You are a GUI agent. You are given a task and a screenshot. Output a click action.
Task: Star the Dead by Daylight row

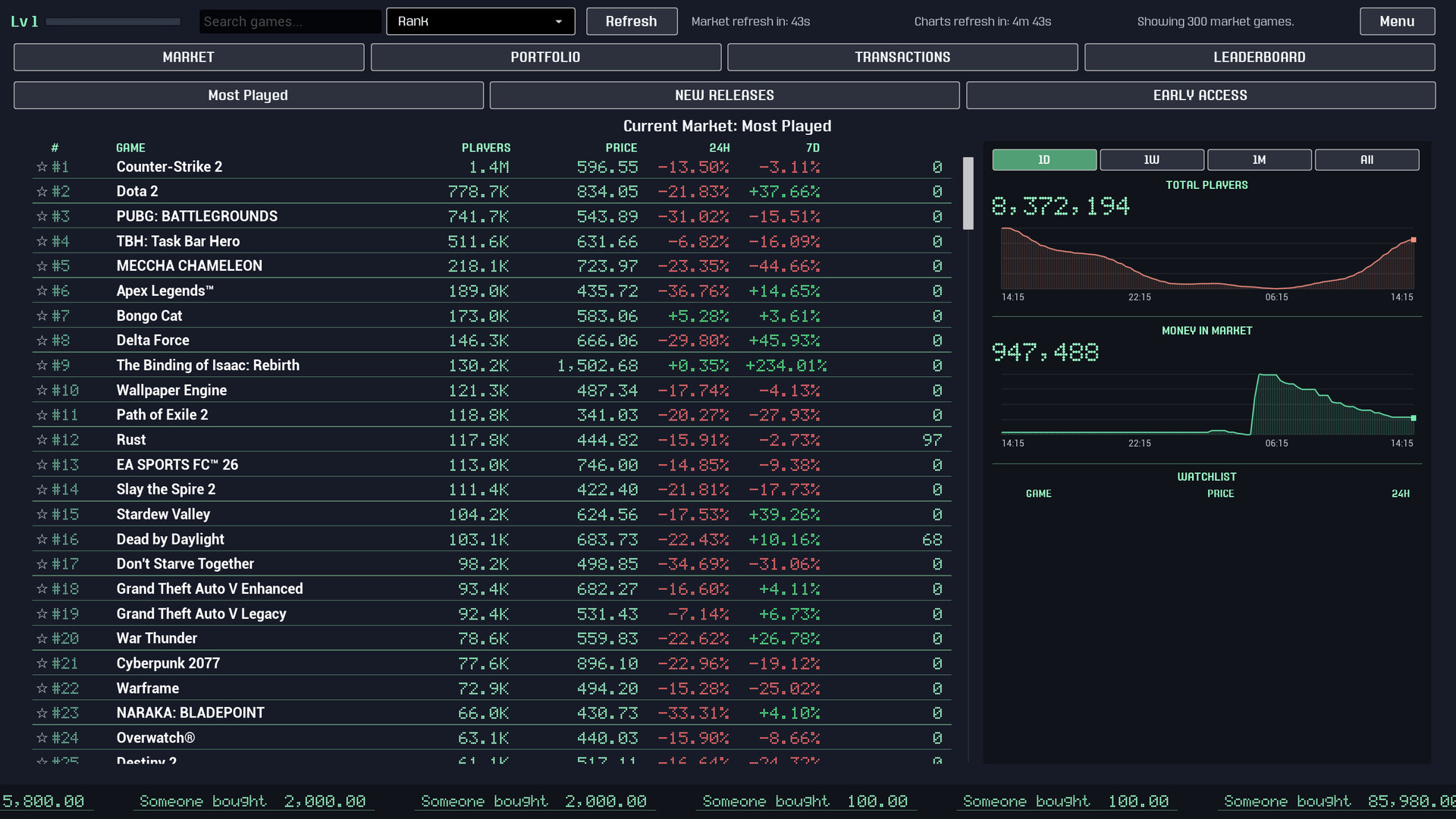[42, 539]
